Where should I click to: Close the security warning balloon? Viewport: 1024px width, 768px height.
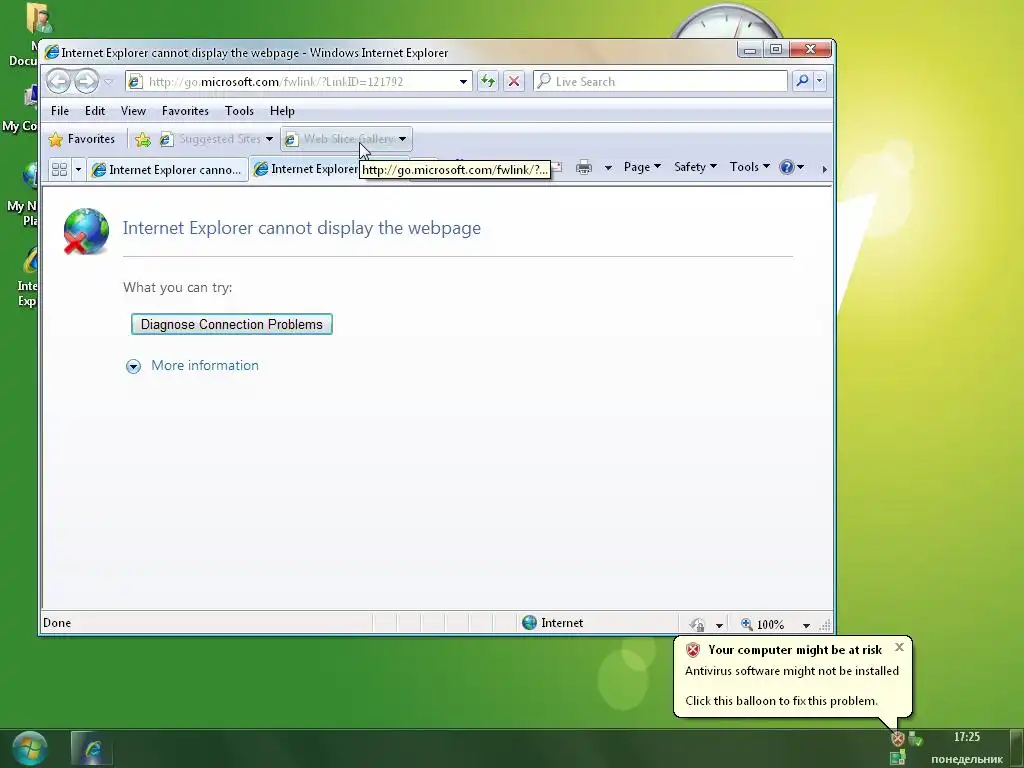point(899,647)
